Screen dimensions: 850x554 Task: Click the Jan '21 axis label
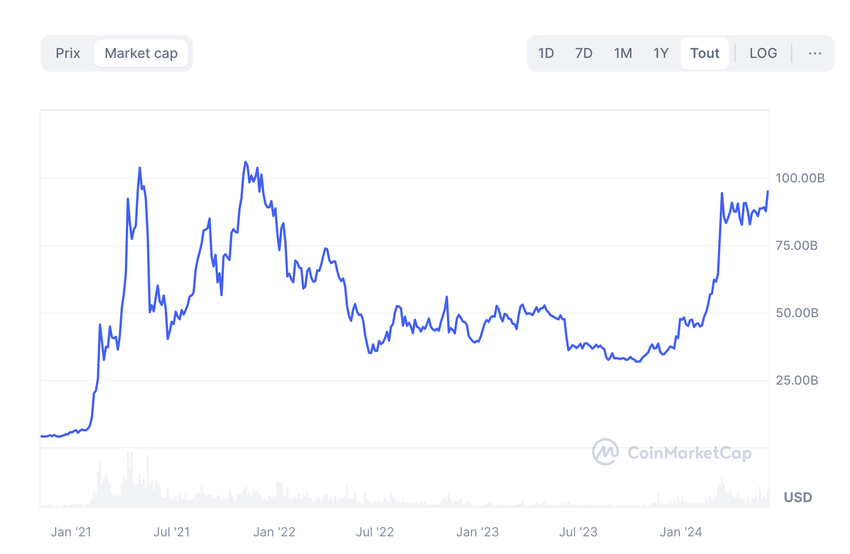pos(70,532)
